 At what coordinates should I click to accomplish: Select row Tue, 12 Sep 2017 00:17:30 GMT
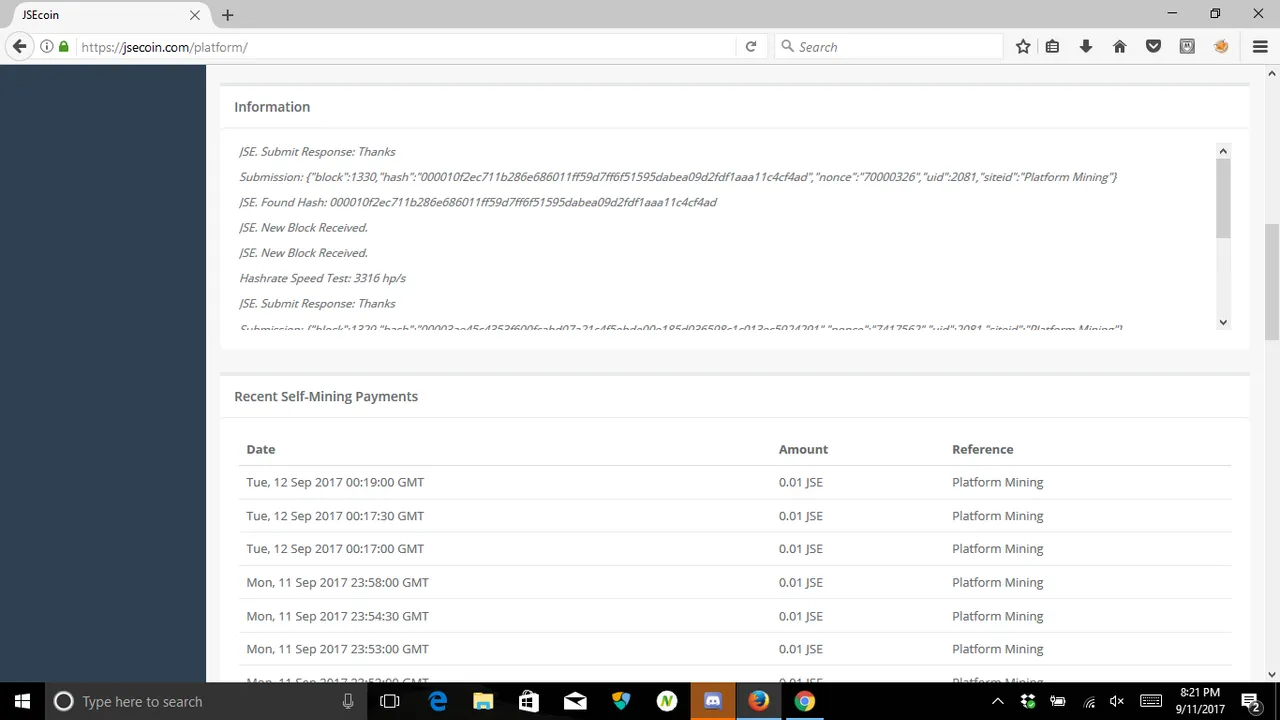[735, 516]
